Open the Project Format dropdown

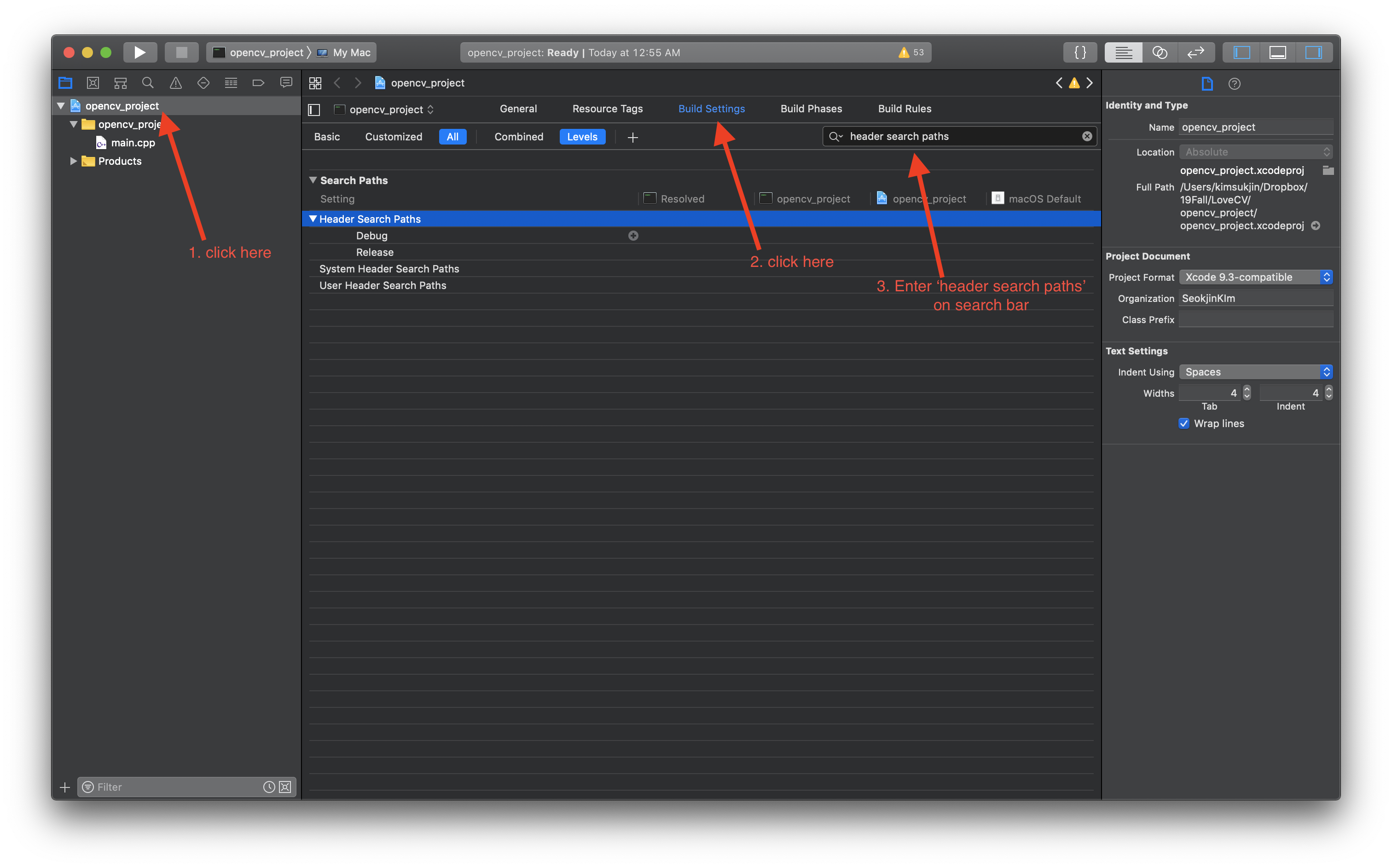coord(1255,277)
